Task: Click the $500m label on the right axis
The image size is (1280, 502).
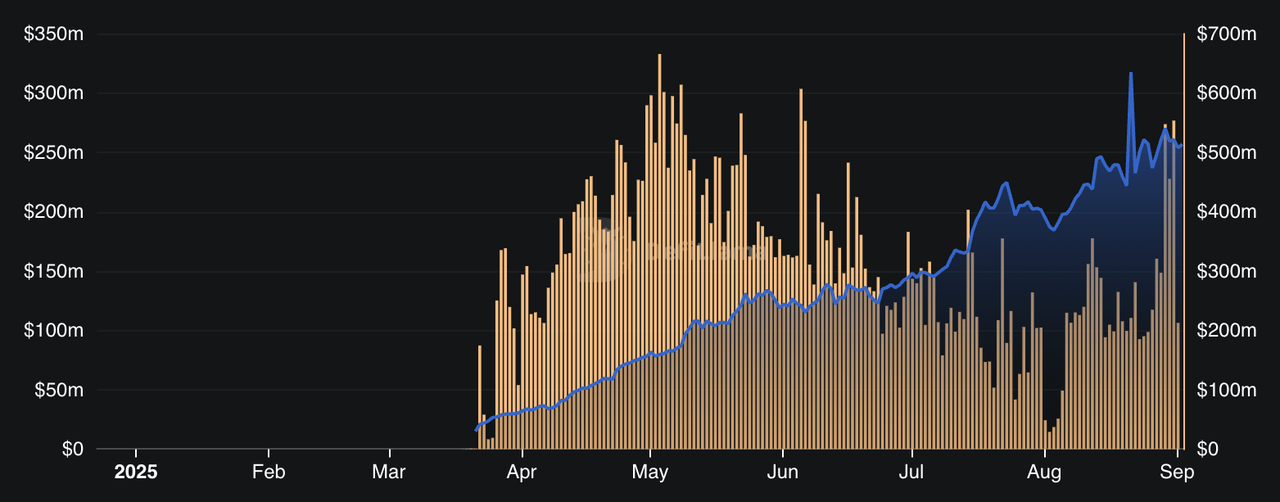Action: [x=1226, y=152]
